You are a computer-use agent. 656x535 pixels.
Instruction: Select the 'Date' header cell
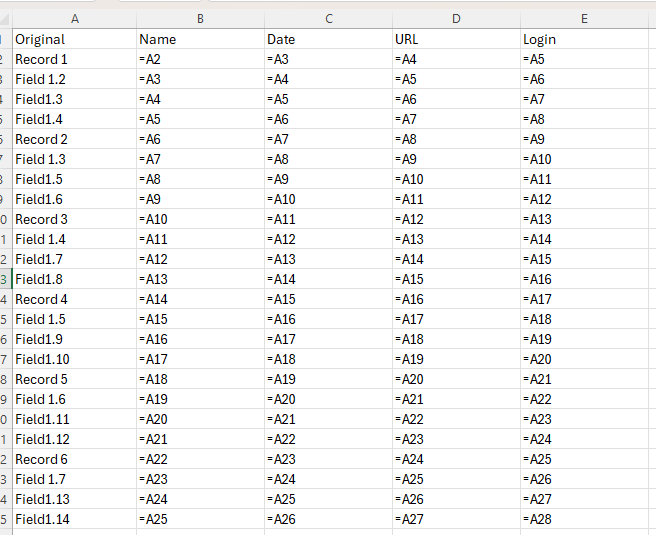tap(327, 39)
